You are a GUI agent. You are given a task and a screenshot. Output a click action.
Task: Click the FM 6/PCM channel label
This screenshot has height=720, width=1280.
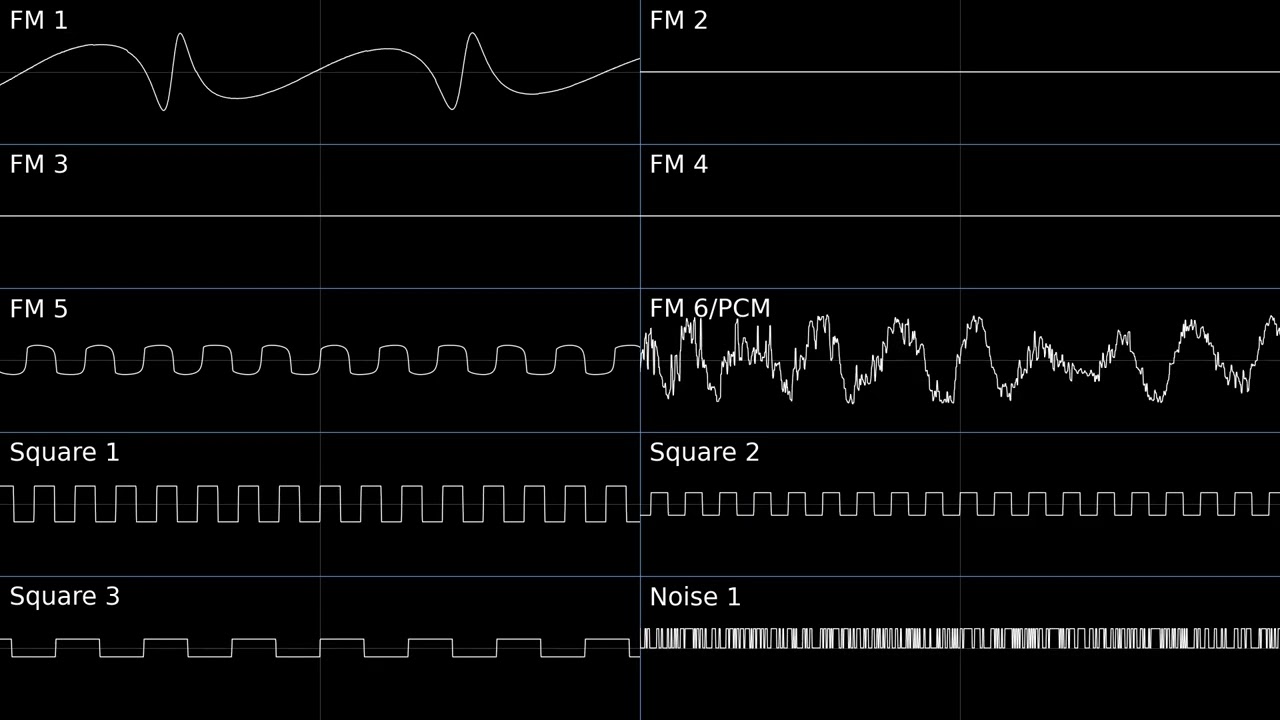[x=710, y=309]
